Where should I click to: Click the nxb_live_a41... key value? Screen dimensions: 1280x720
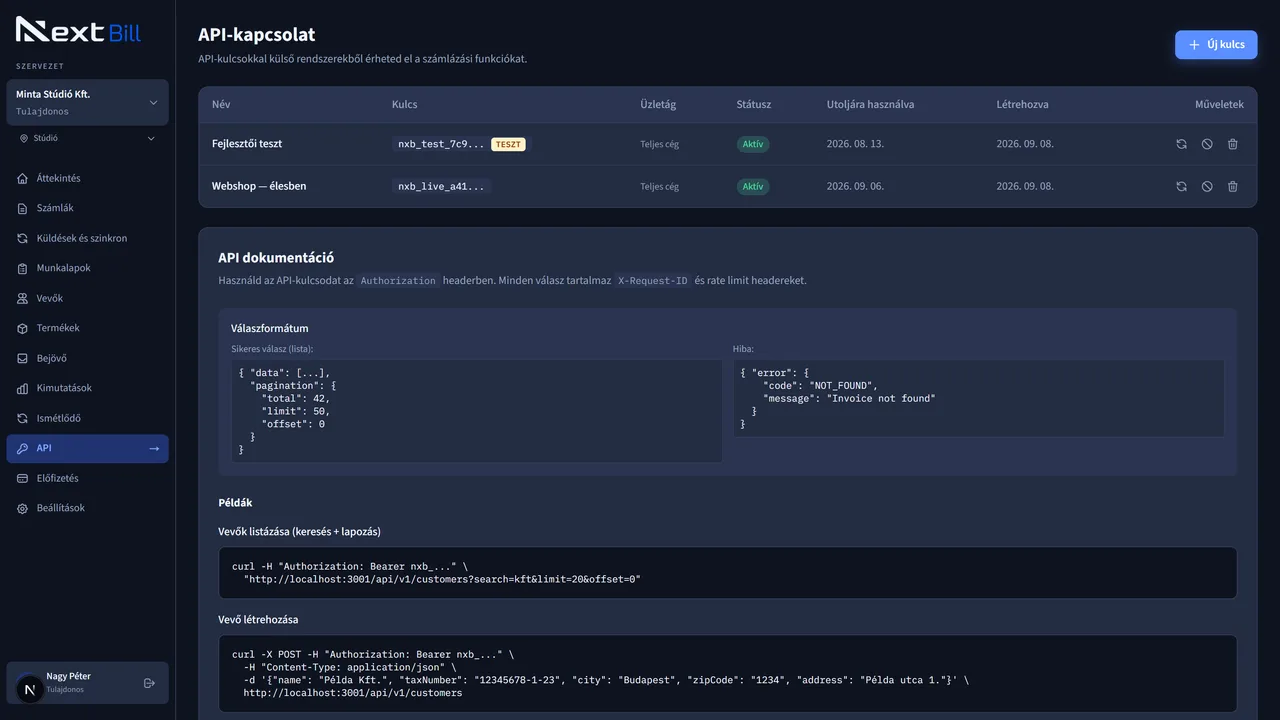pos(441,186)
